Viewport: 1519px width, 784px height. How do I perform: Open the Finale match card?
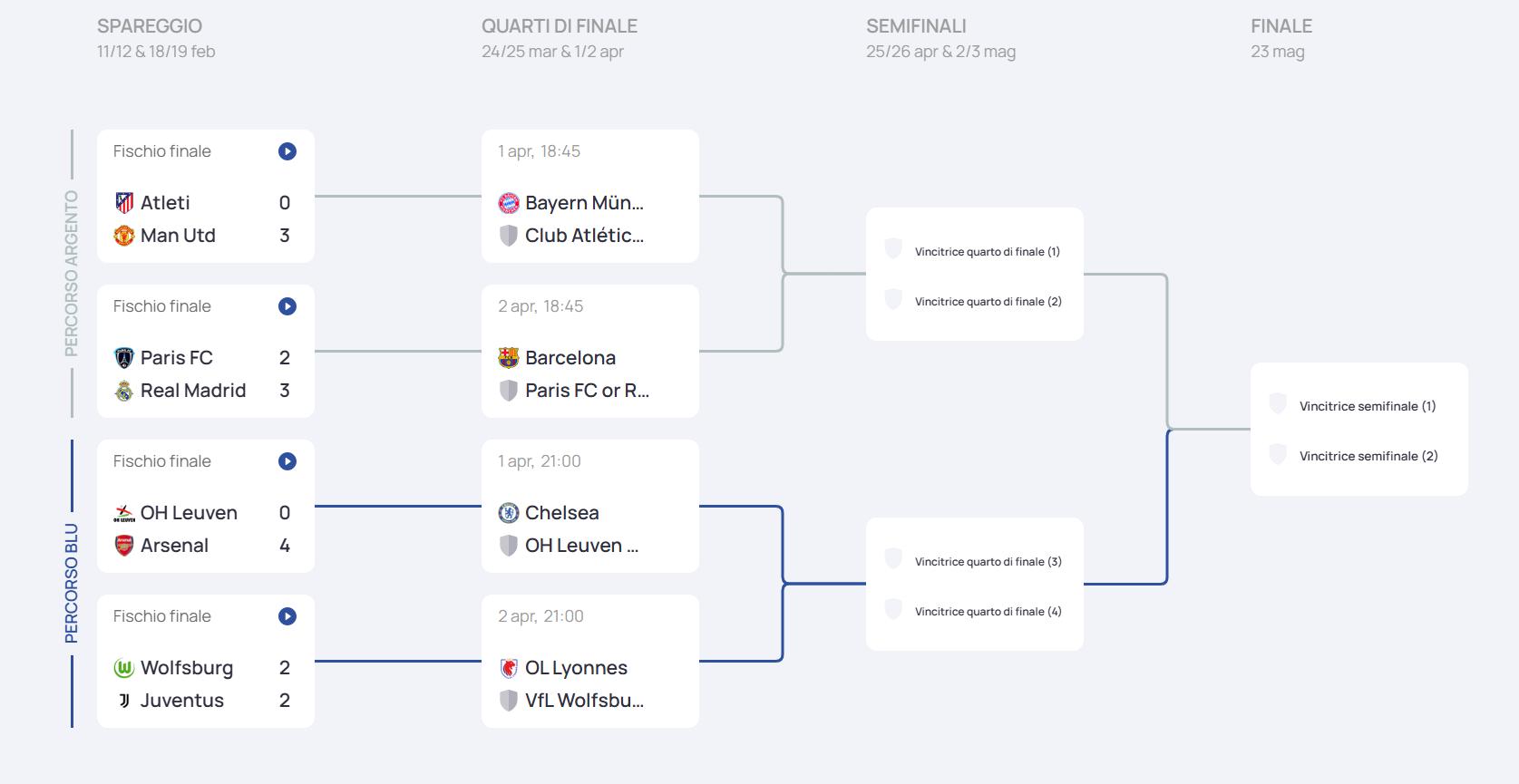tap(1358, 430)
